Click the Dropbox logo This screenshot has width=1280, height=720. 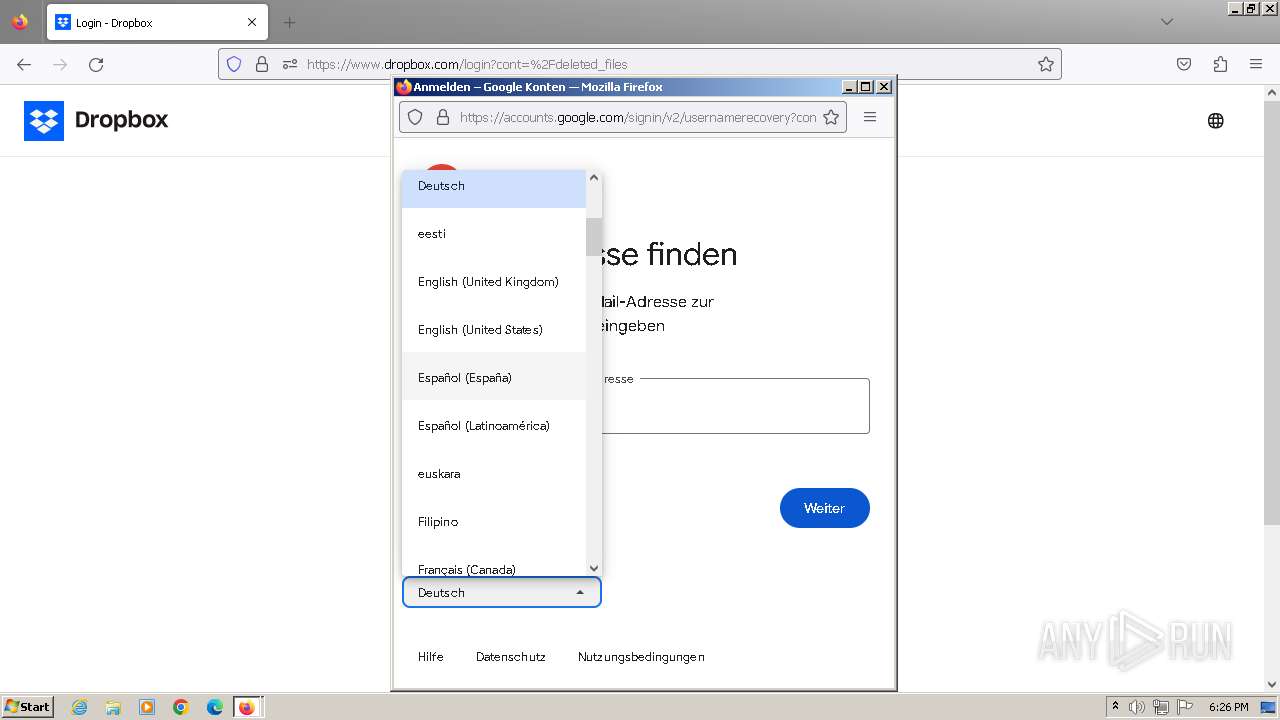click(96, 120)
